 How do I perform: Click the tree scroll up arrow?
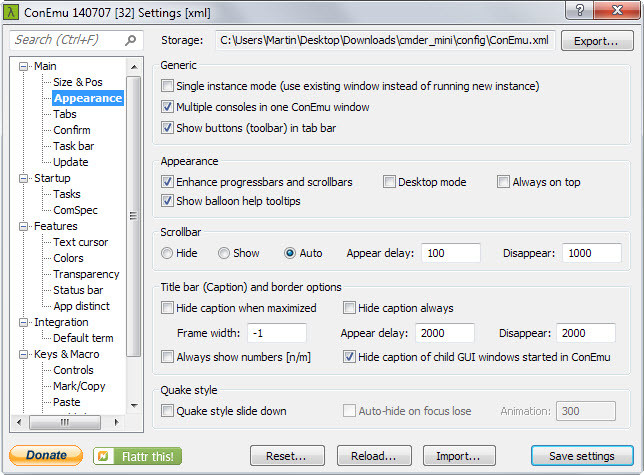point(134,67)
